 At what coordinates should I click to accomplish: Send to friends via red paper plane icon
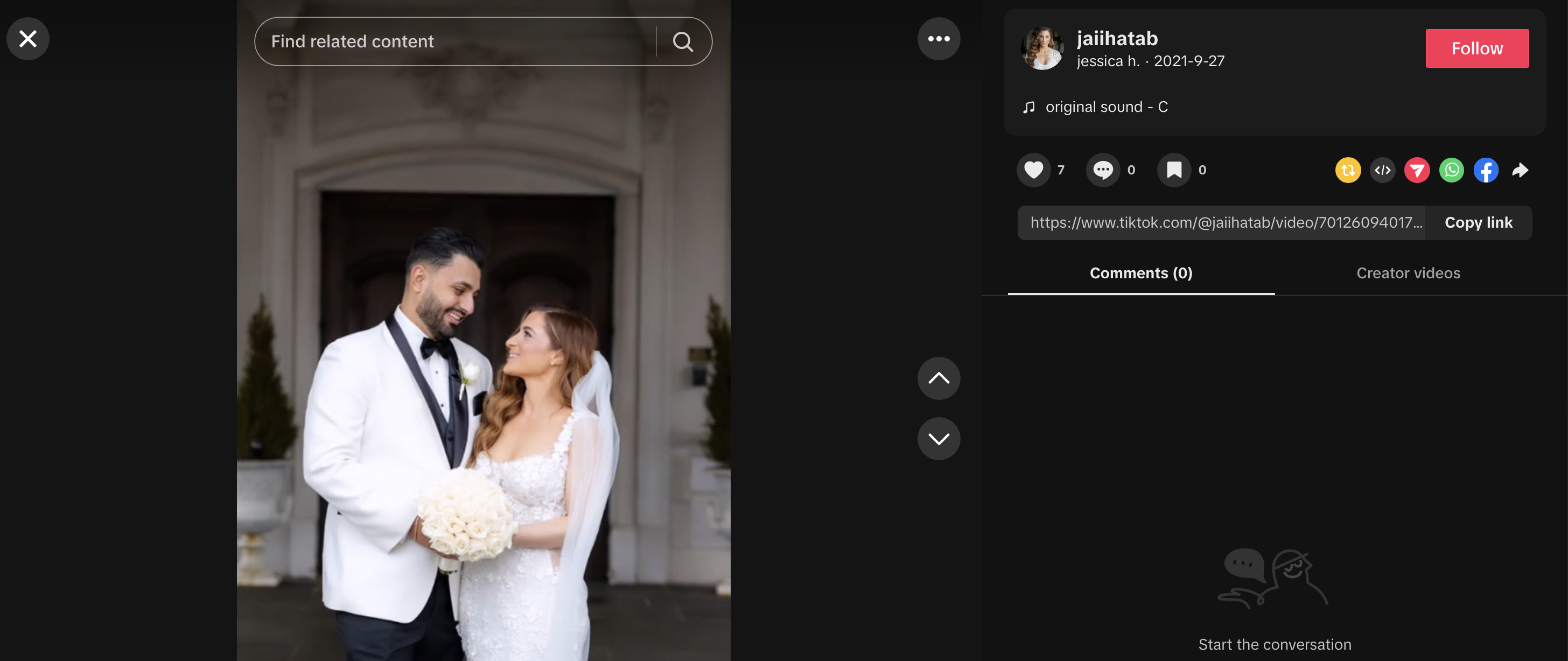click(1417, 170)
